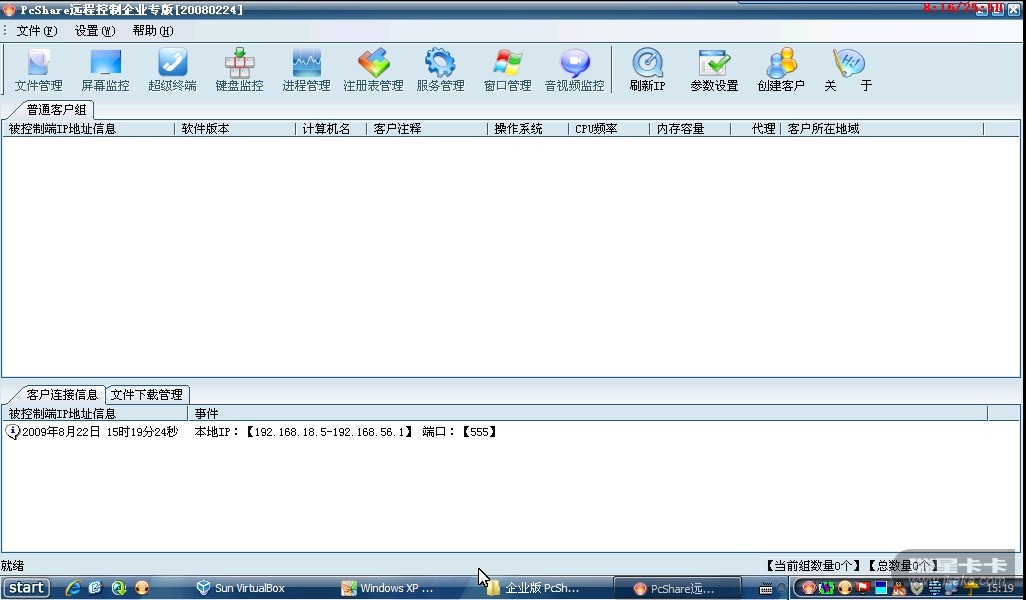Click the taskbar clock 15:19

point(1000,588)
